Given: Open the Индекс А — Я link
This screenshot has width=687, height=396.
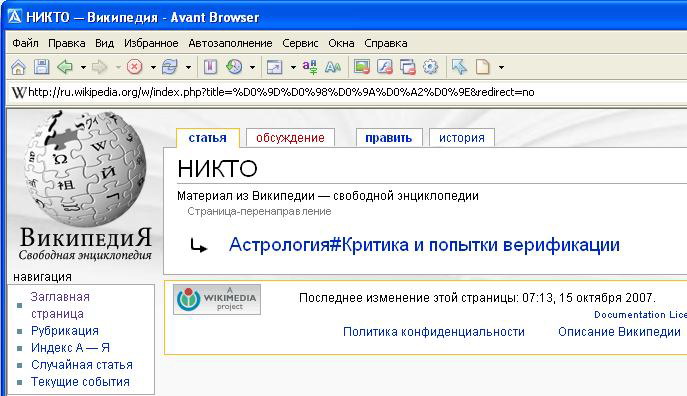Looking at the screenshot, I should pyautogui.click(x=70, y=348).
